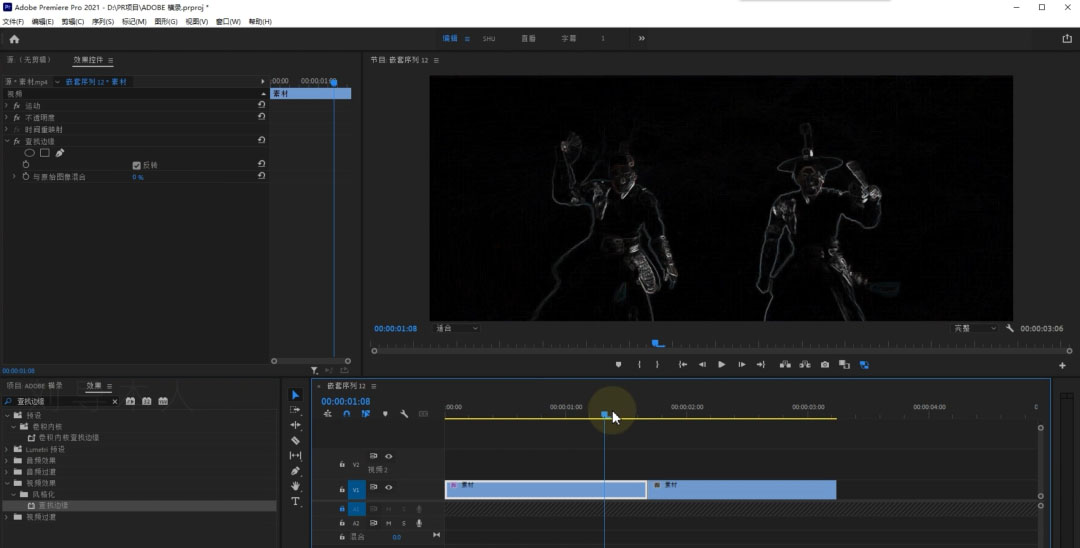Toggle the 查找边缘 fx switch

pyautogui.click(x=17, y=141)
